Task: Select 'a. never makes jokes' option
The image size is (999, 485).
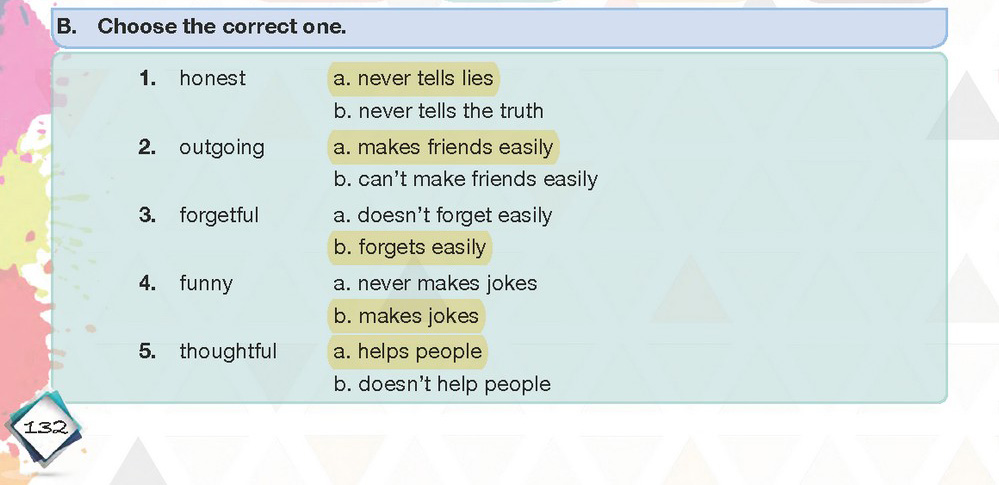Action: 435,283
